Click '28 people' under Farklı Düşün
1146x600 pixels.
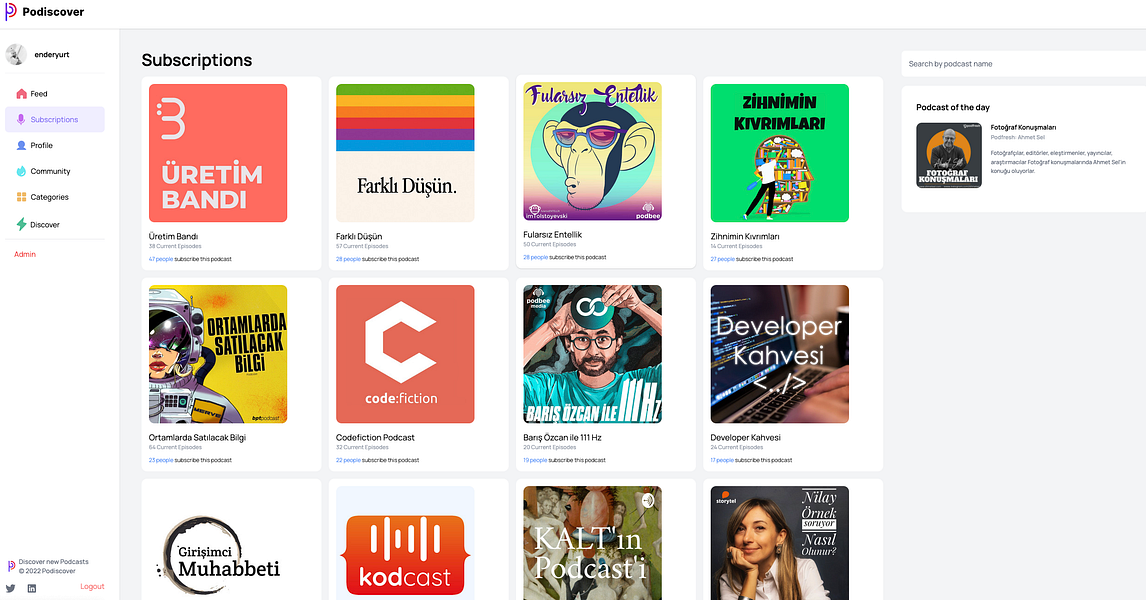pyautogui.click(x=348, y=259)
